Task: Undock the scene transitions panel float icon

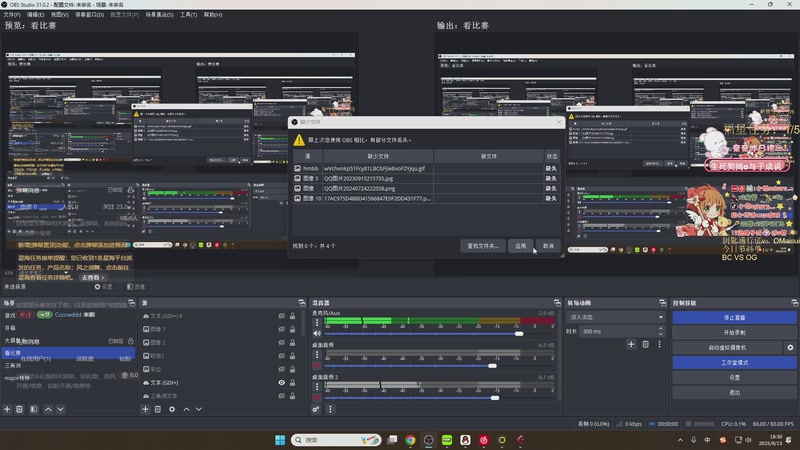Action: 662,303
